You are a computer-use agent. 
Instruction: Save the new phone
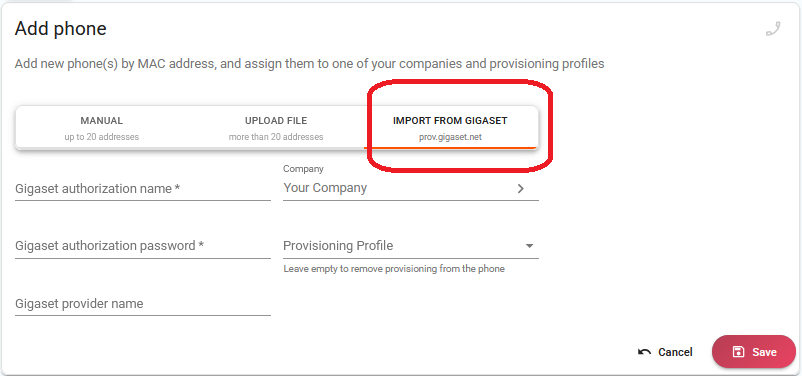point(754,351)
